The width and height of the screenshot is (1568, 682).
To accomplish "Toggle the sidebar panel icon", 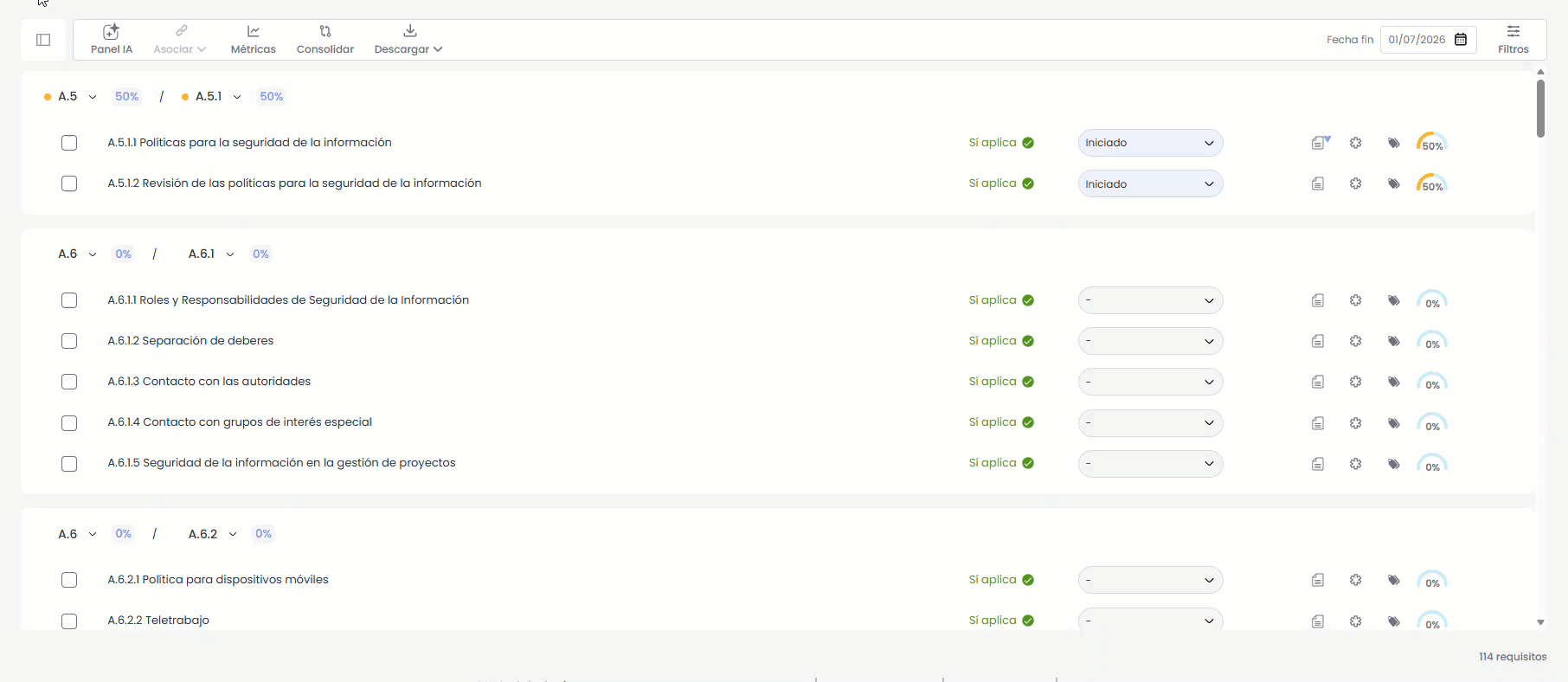I will 43,40.
